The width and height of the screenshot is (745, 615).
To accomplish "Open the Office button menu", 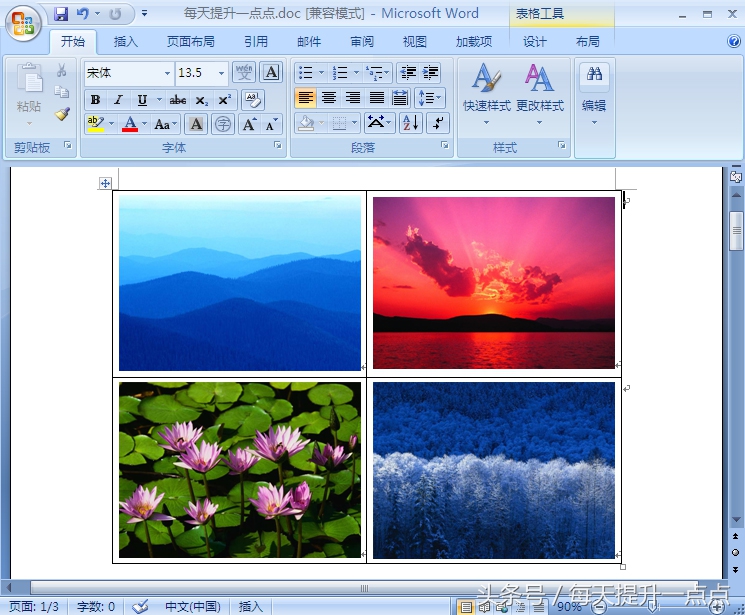I will pos(23,23).
